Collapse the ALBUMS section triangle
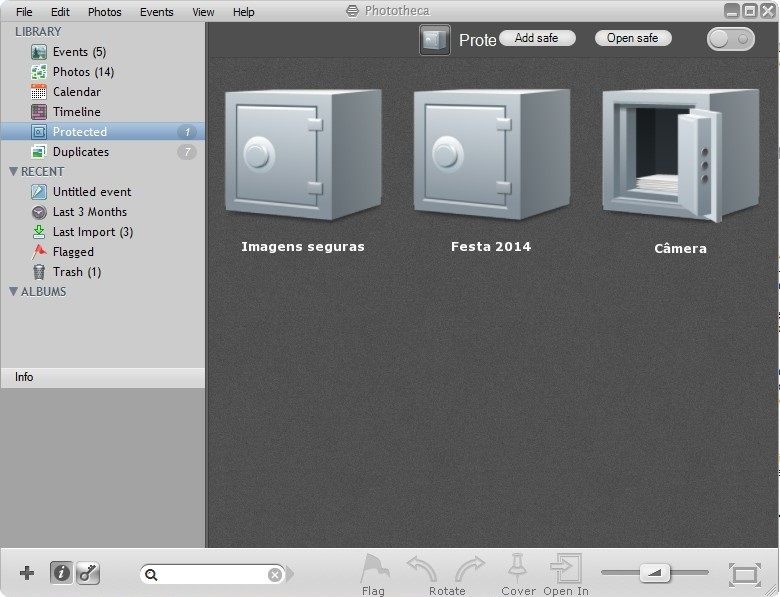 point(13,292)
